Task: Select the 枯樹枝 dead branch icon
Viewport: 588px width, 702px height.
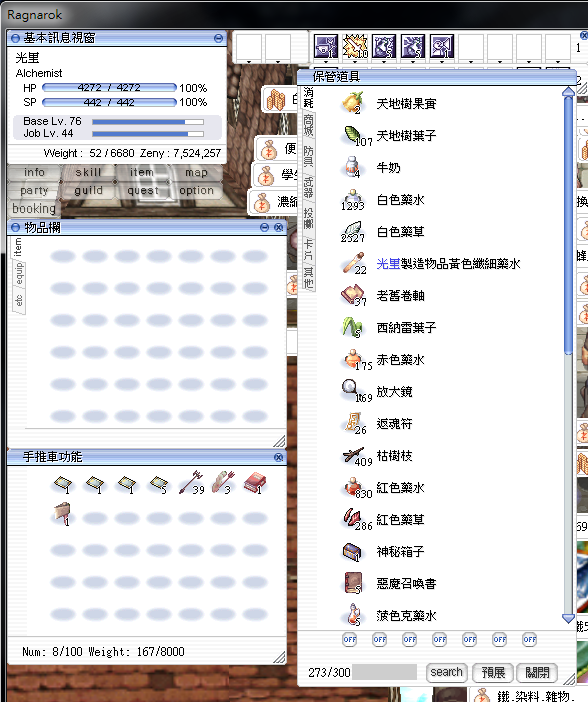Action: coord(352,455)
